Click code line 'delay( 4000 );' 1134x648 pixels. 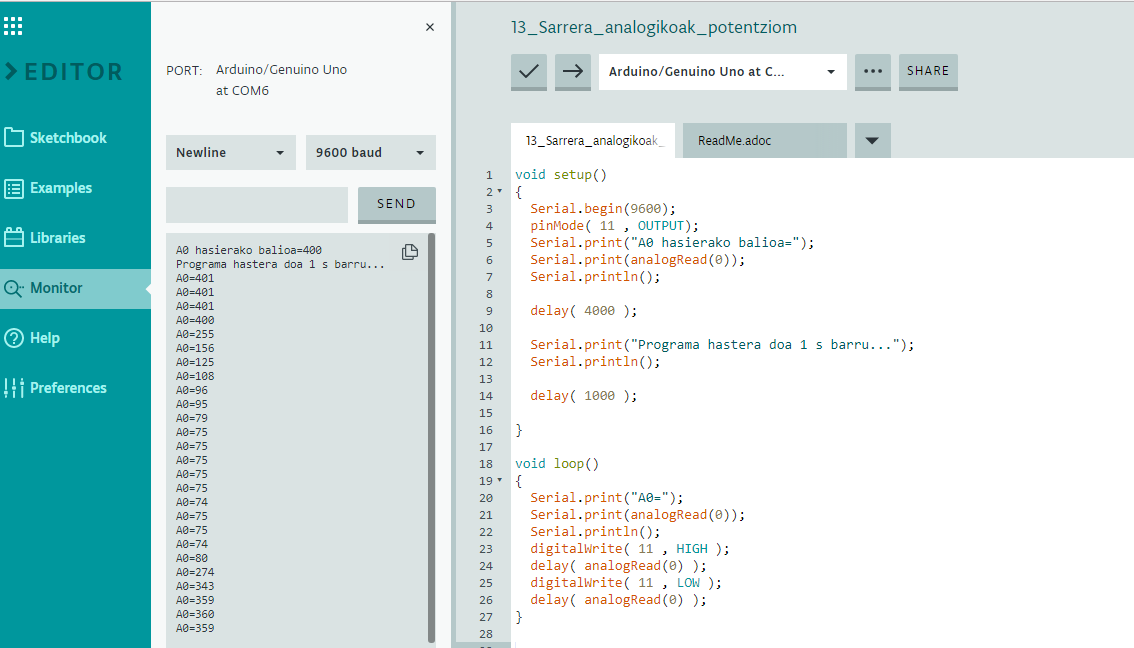point(584,311)
